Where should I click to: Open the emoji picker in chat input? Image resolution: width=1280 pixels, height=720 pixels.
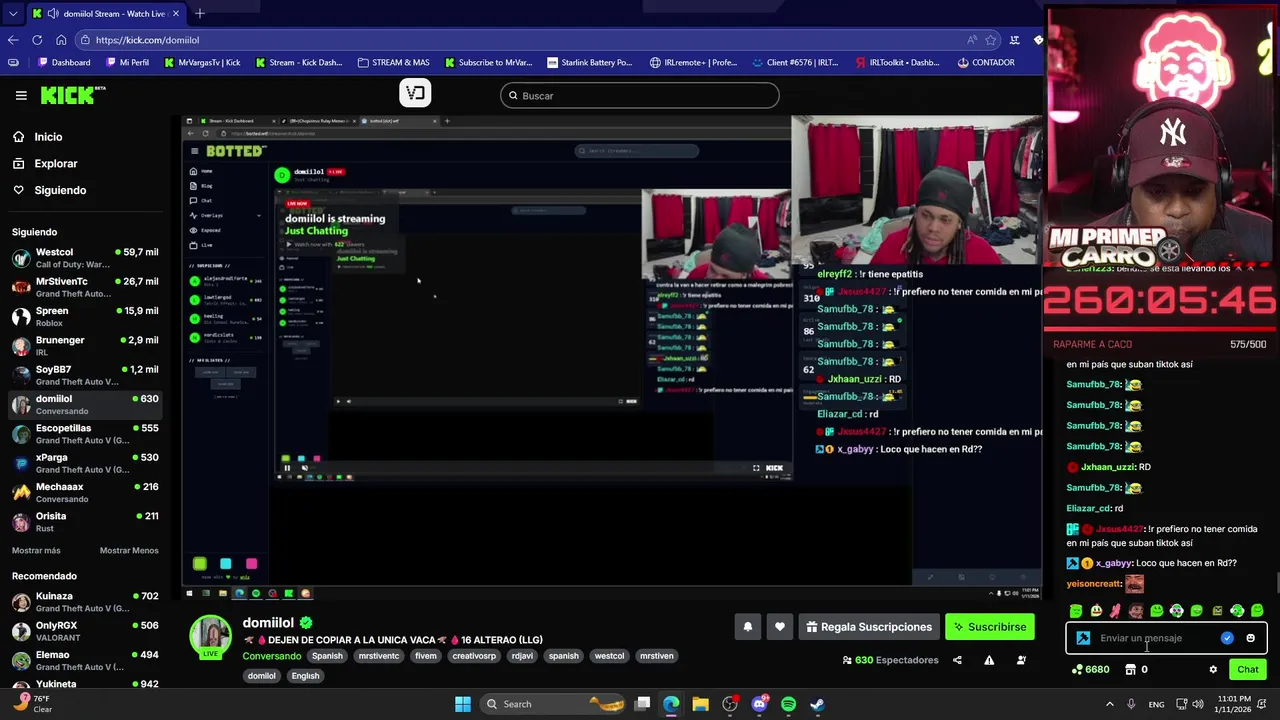[x=1250, y=638]
